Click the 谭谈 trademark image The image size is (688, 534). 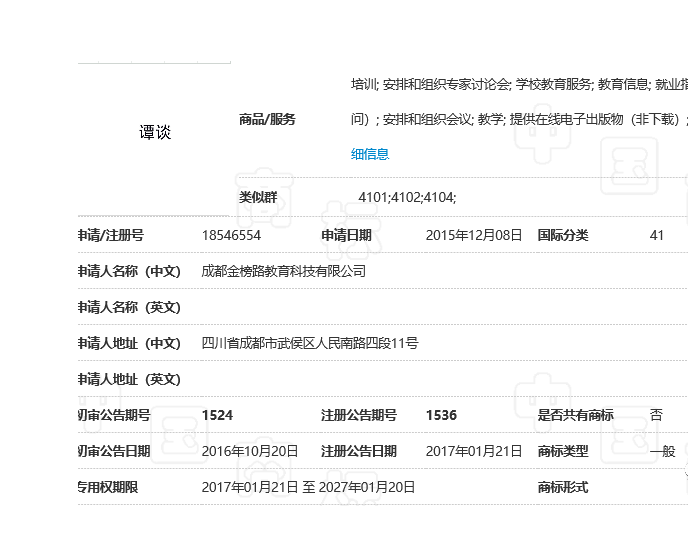[x=155, y=132]
